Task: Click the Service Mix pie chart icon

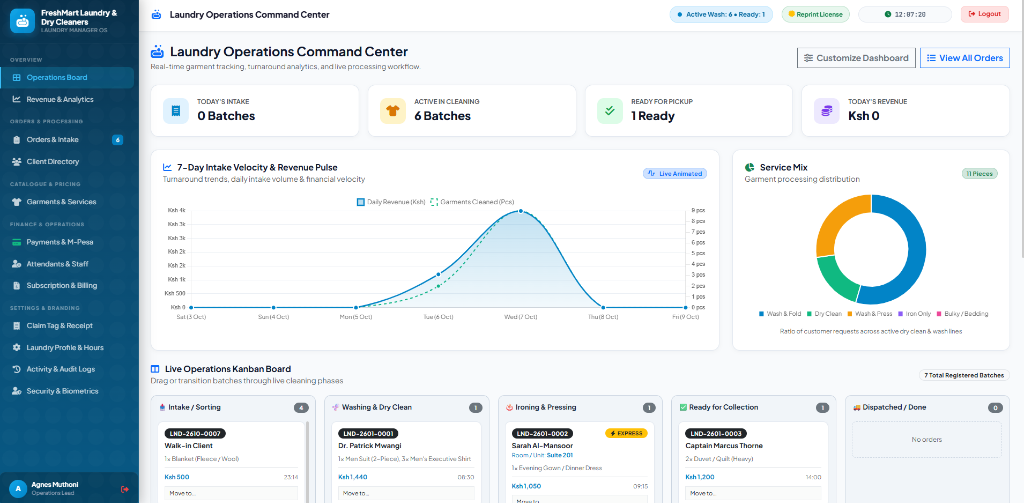Action: [x=750, y=167]
